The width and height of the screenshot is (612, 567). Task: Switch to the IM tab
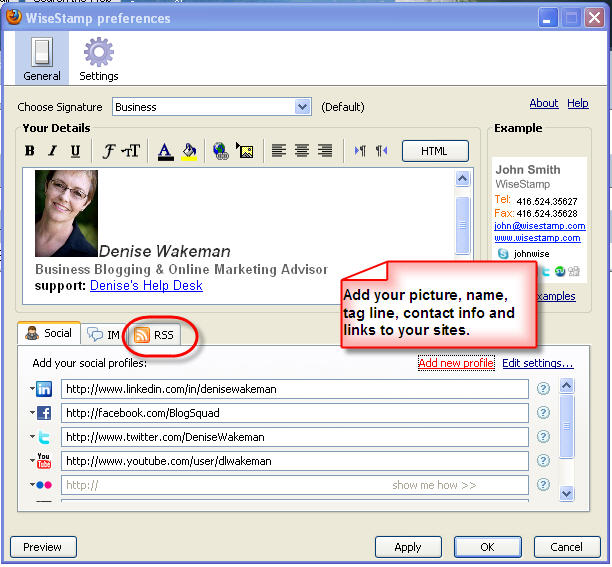103,335
